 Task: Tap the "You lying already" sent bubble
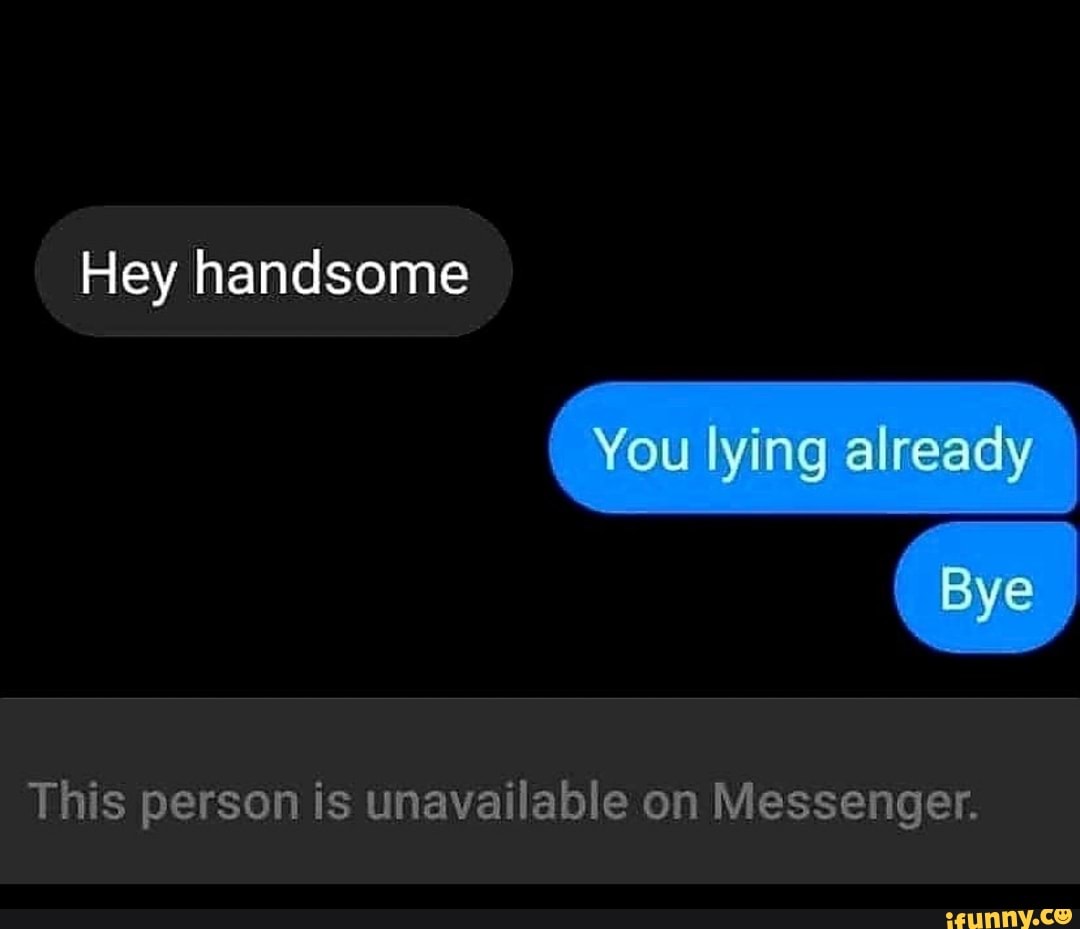[x=813, y=448]
